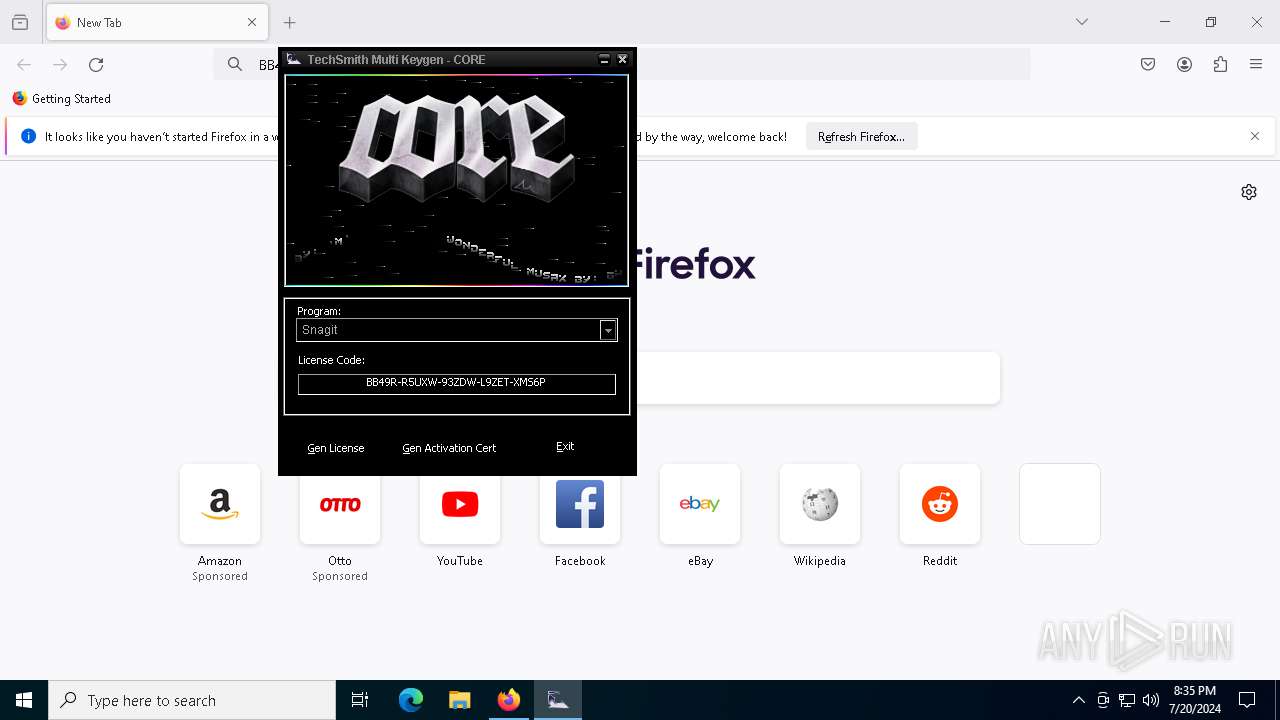The image size is (1280, 720).
Task: Open the Firefox application menu hamburger
Action: pos(1256,65)
